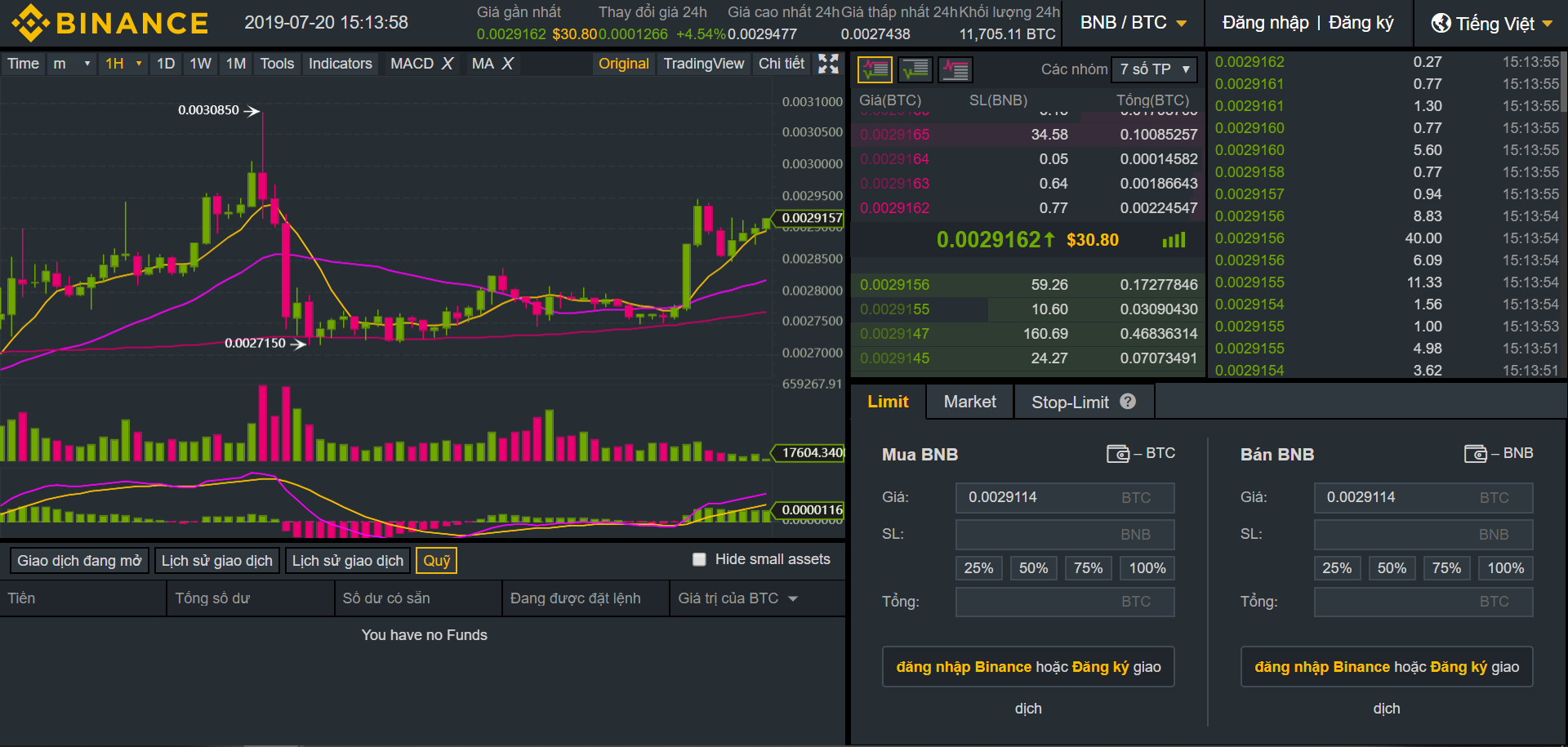The height and width of the screenshot is (747, 1568).
Task: Click the BNB wallet icon in Bán BNB
Action: (x=1475, y=454)
